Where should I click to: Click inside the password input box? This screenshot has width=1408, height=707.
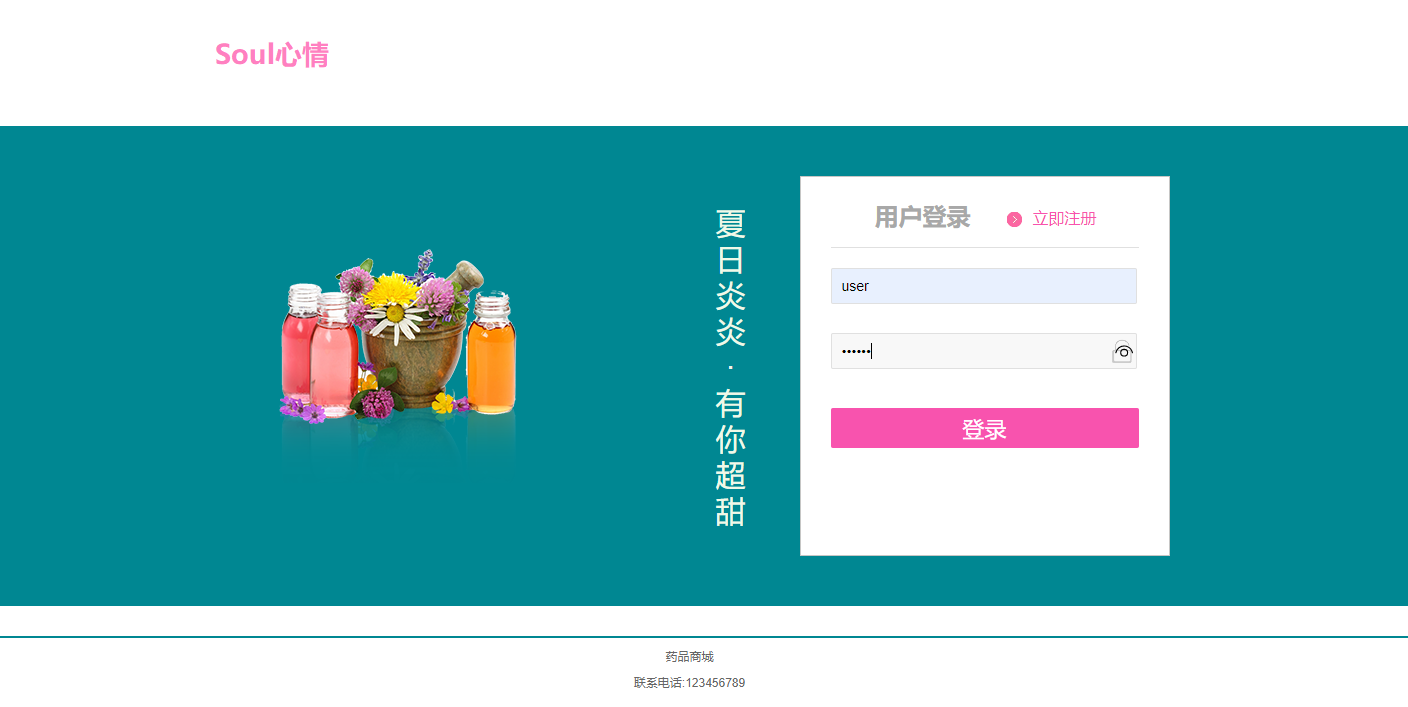pos(960,351)
